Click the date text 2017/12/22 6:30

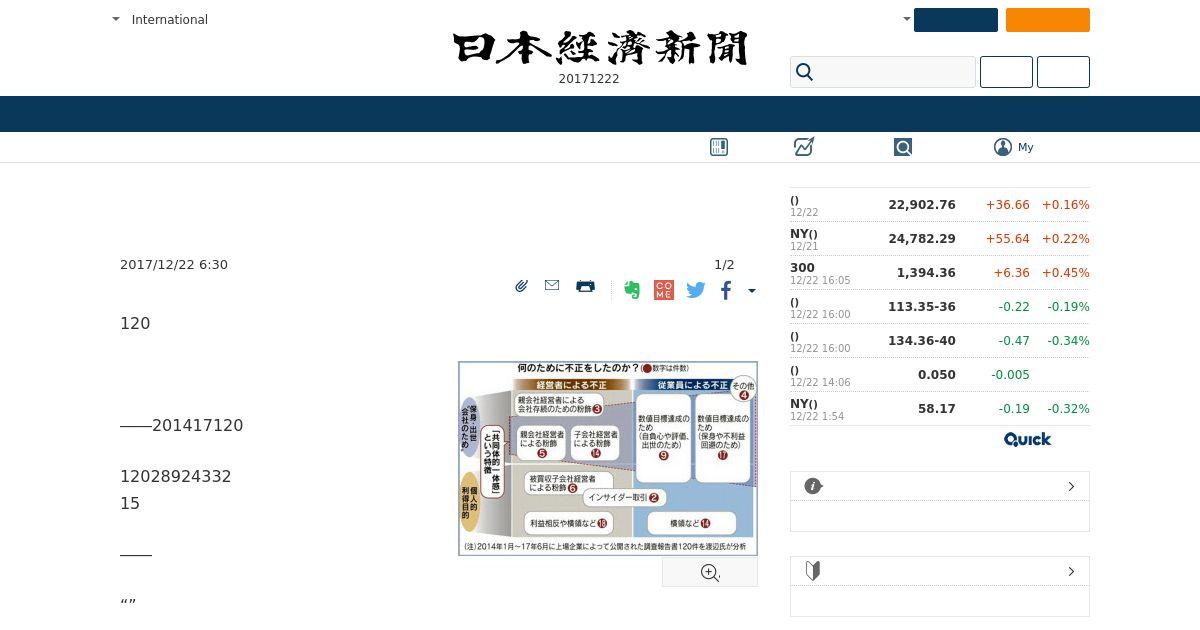(x=174, y=265)
